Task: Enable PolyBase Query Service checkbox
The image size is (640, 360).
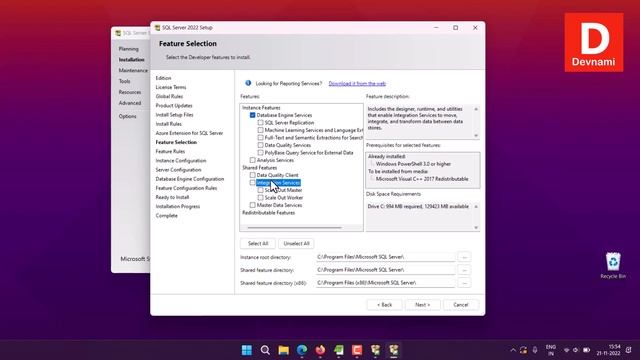Action: (260, 153)
